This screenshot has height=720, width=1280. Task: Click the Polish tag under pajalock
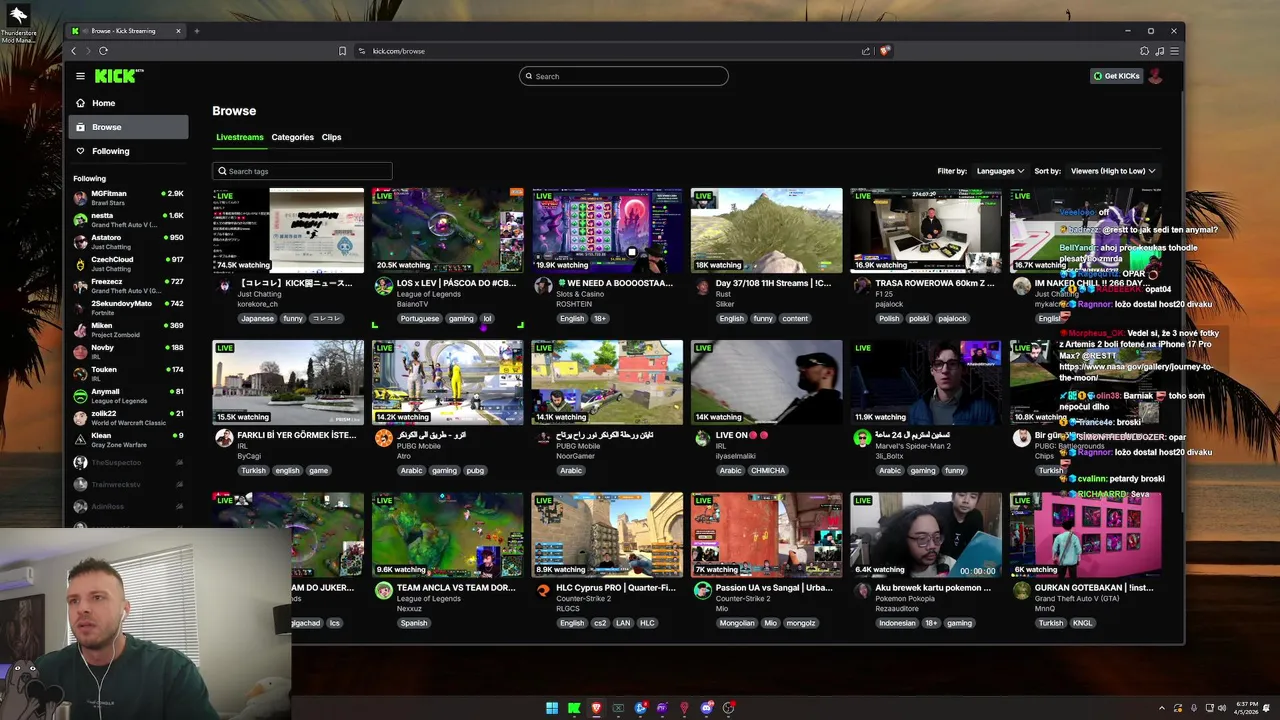[x=889, y=318]
